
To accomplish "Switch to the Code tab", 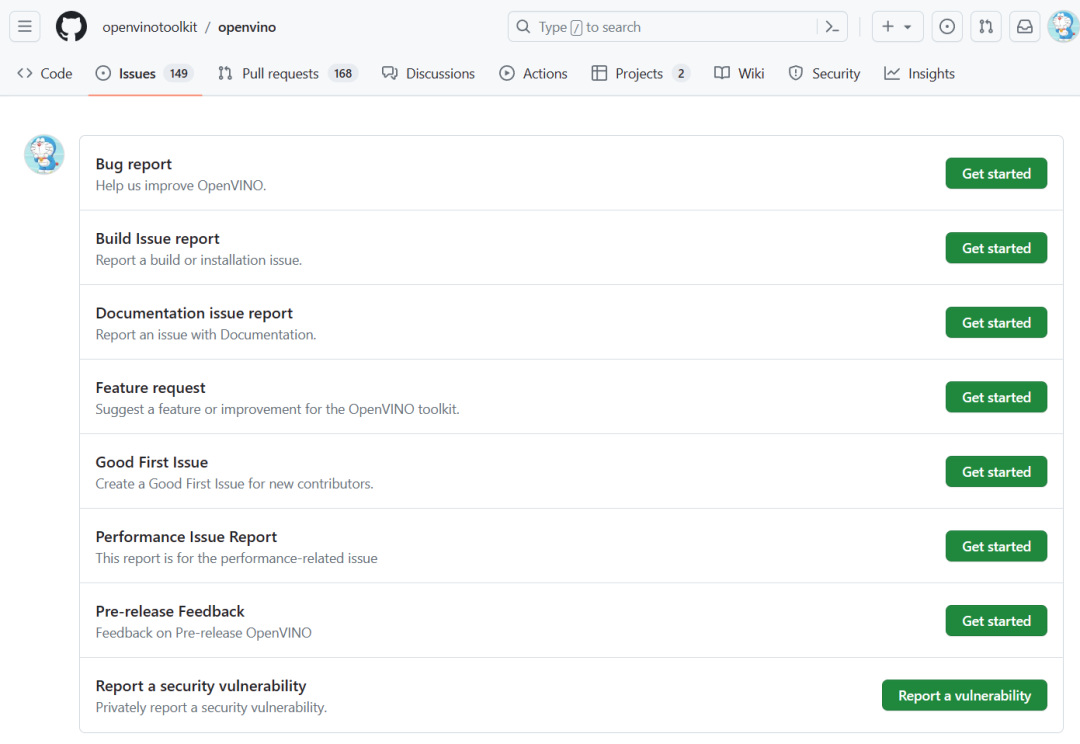I will (45, 74).
